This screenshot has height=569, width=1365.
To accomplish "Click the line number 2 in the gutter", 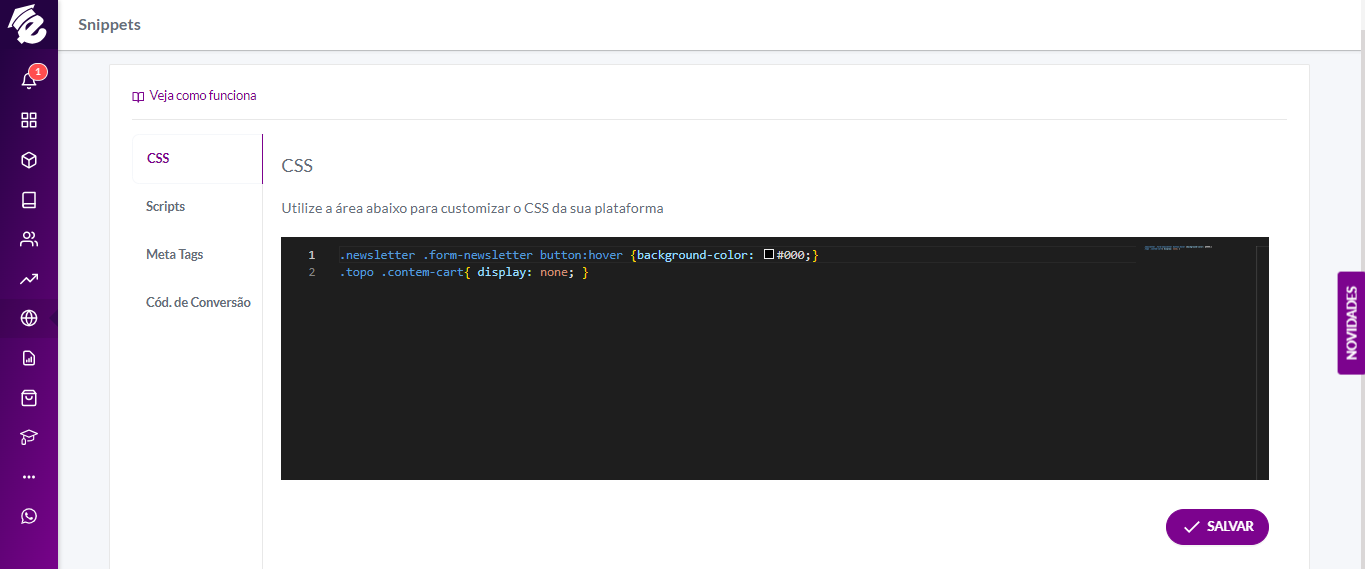I will [312, 272].
